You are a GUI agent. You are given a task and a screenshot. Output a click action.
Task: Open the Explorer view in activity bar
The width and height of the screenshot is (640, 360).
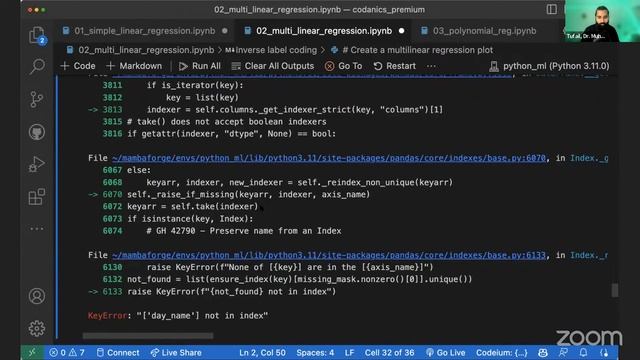point(37,35)
